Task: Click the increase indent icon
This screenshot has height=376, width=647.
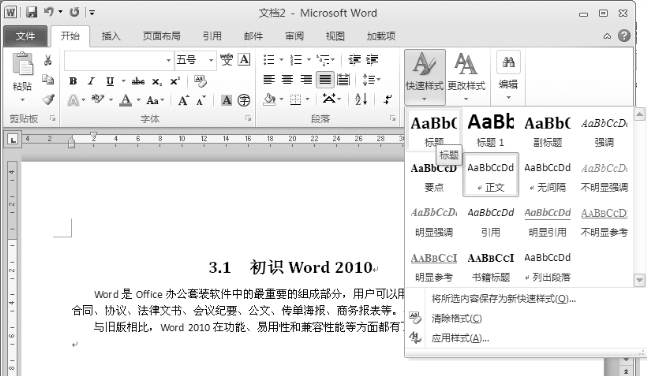Action: (x=372, y=60)
